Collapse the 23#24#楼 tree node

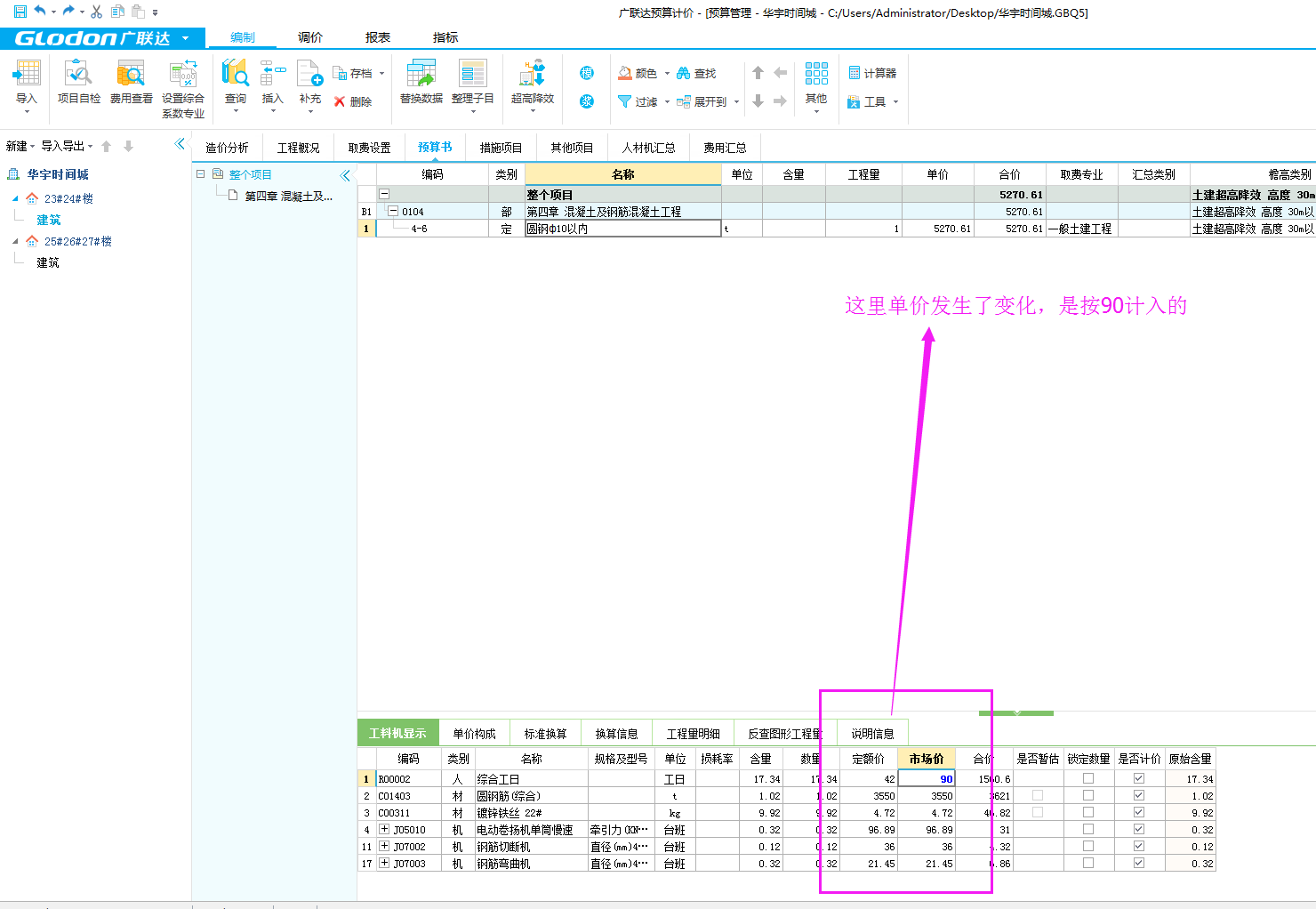pos(15,198)
